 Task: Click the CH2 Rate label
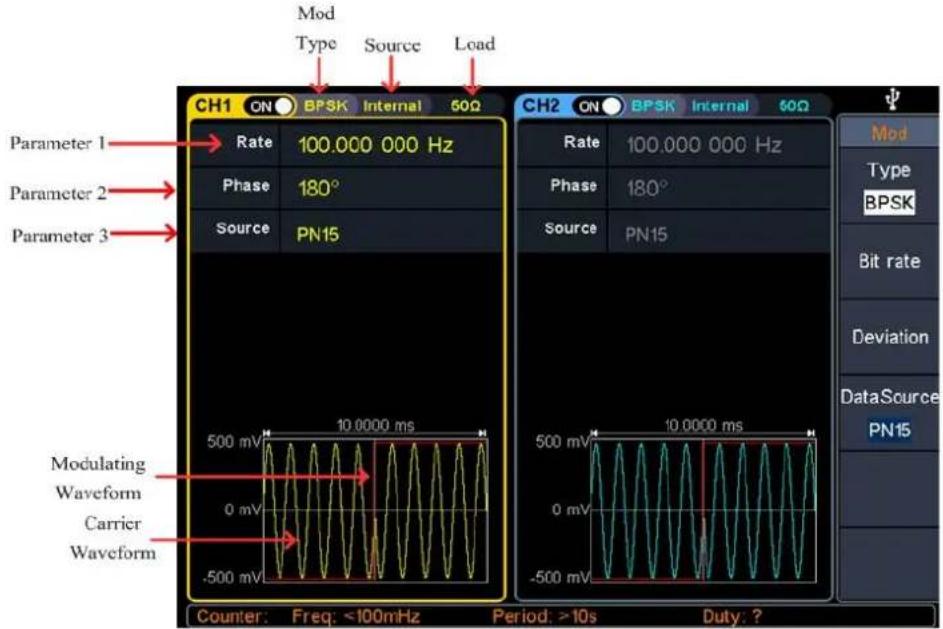click(582, 143)
